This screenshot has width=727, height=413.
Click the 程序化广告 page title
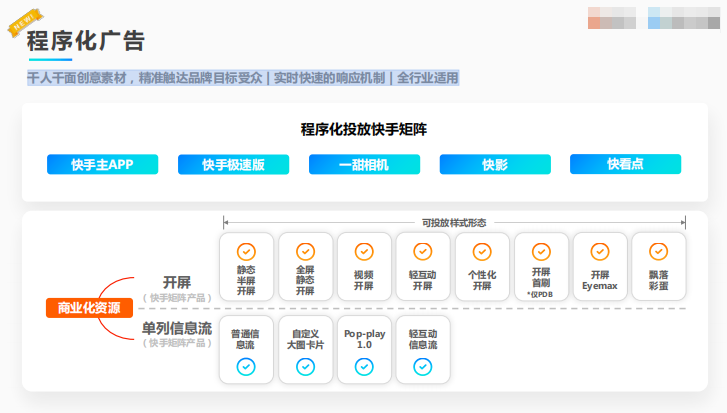[x=86, y=41]
